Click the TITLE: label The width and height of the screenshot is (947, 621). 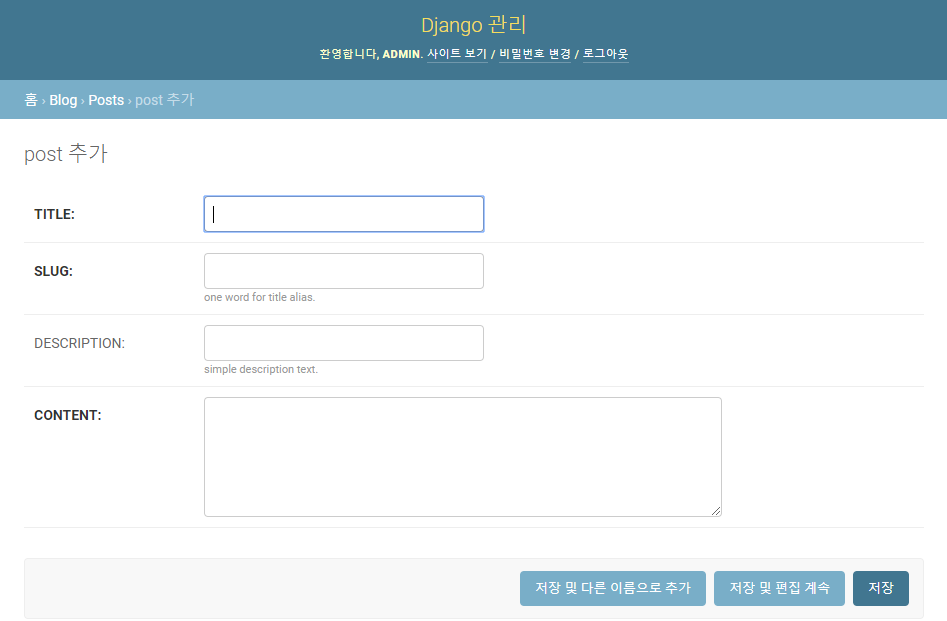(54, 214)
